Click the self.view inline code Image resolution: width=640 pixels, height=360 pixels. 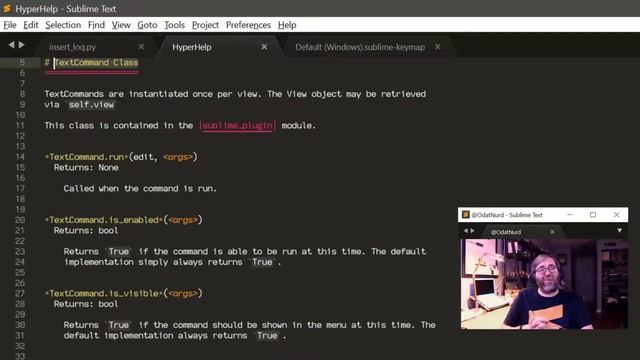91,105
